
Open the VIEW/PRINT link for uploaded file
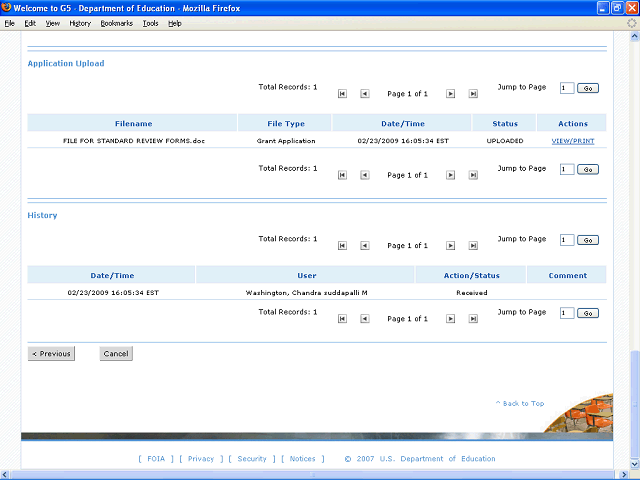(573, 141)
